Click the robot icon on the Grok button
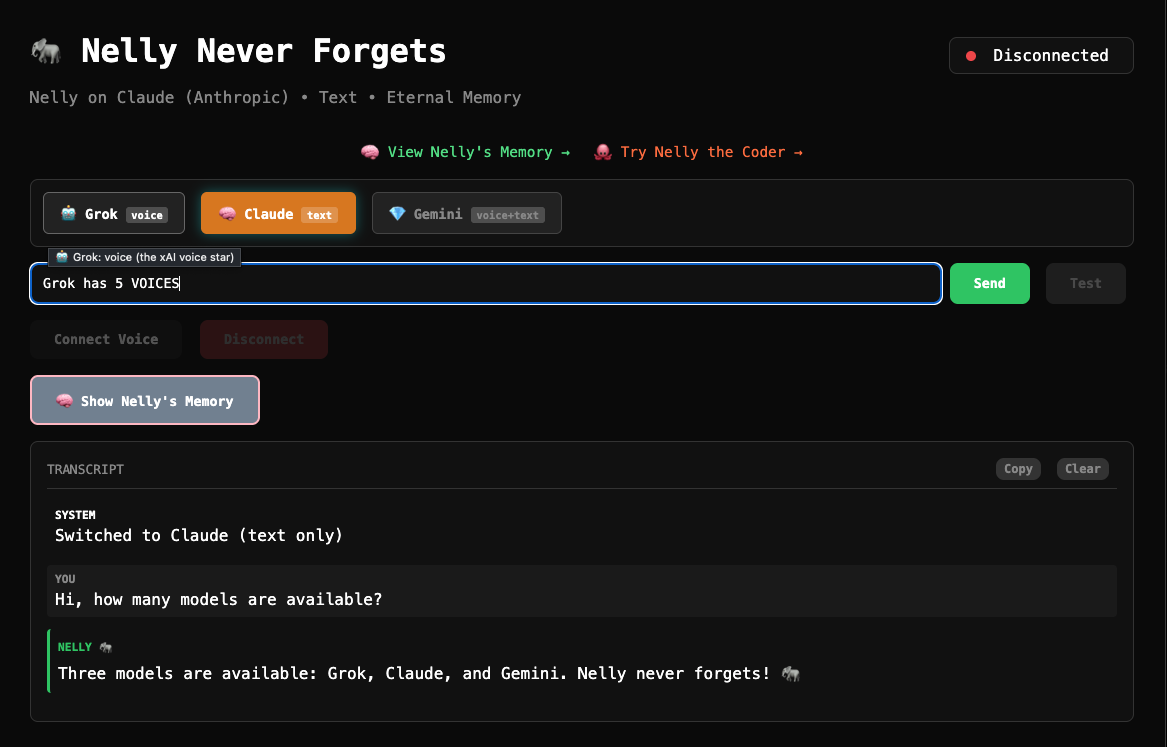Viewport: 1167px width, 747px height. click(68, 214)
